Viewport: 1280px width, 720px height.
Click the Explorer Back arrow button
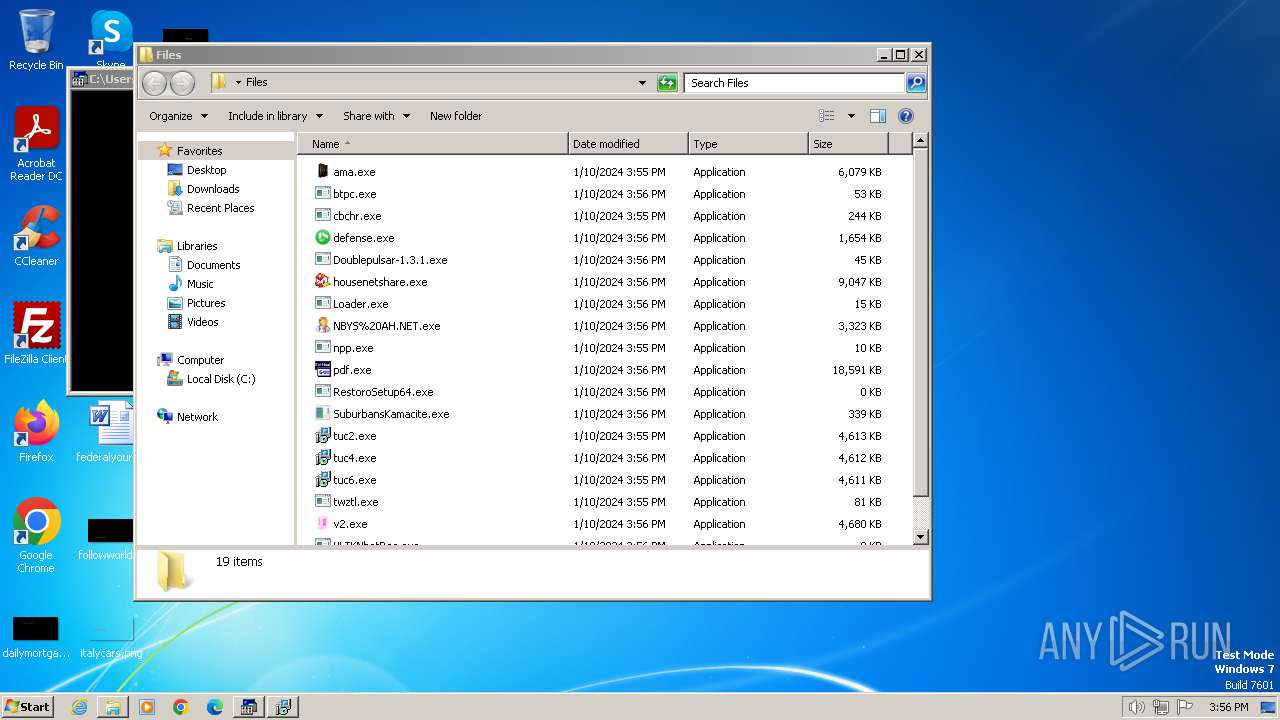point(154,83)
